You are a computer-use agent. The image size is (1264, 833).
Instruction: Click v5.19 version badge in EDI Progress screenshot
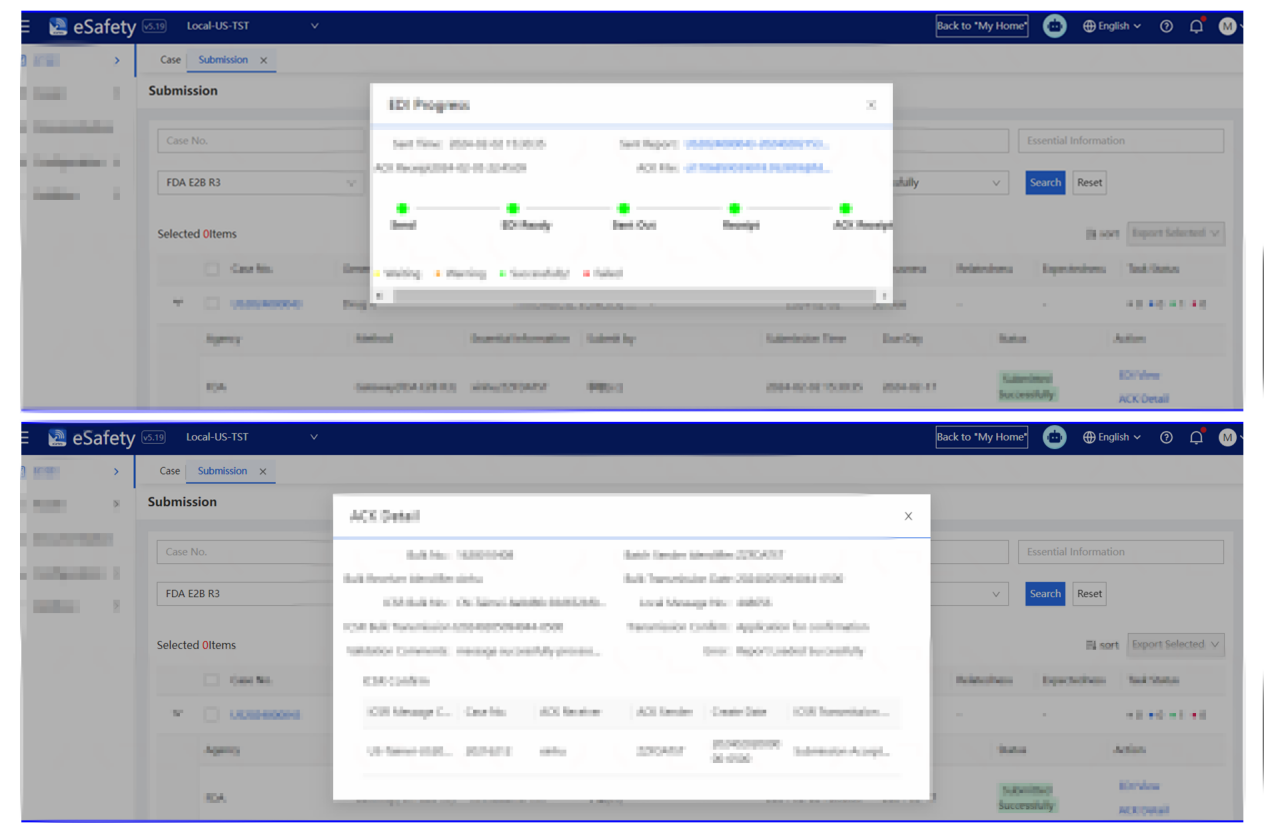pyautogui.click(x=154, y=27)
